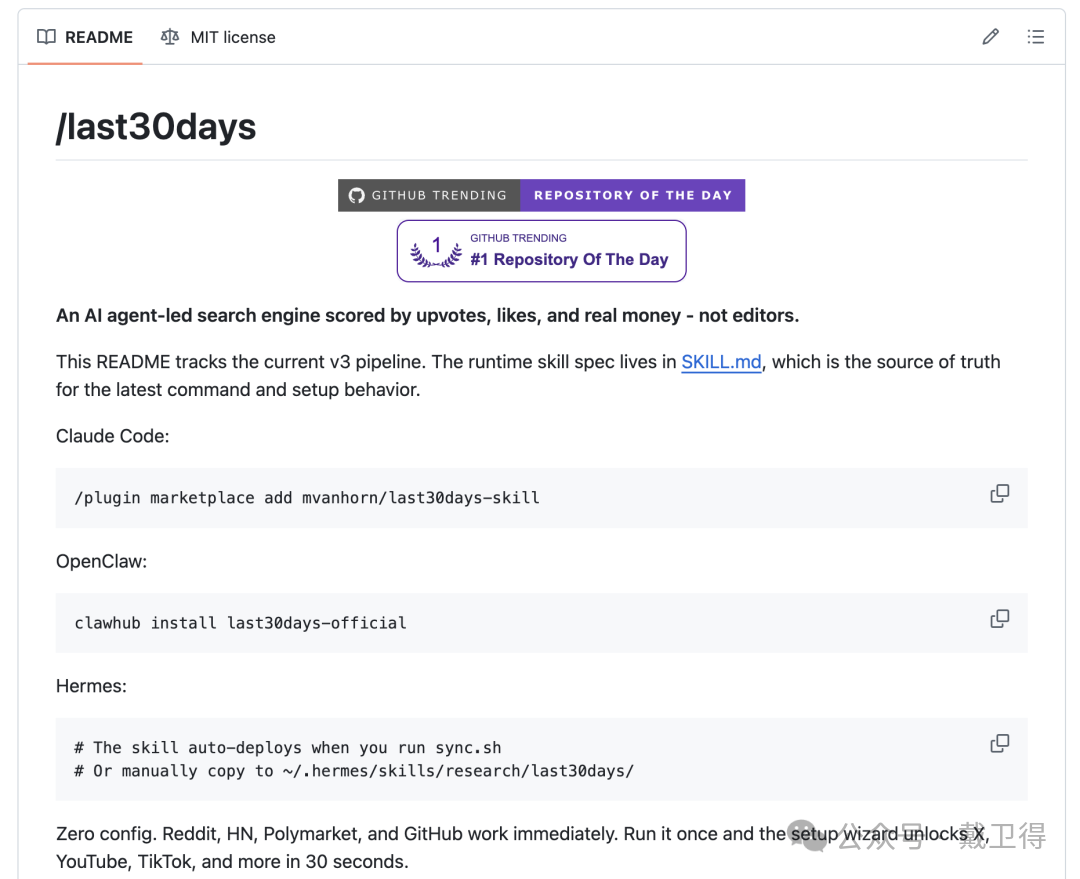This screenshot has height=879, width=1080.
Task: Copy the Hermes sync.sh code block
Action: click(999, 743)
